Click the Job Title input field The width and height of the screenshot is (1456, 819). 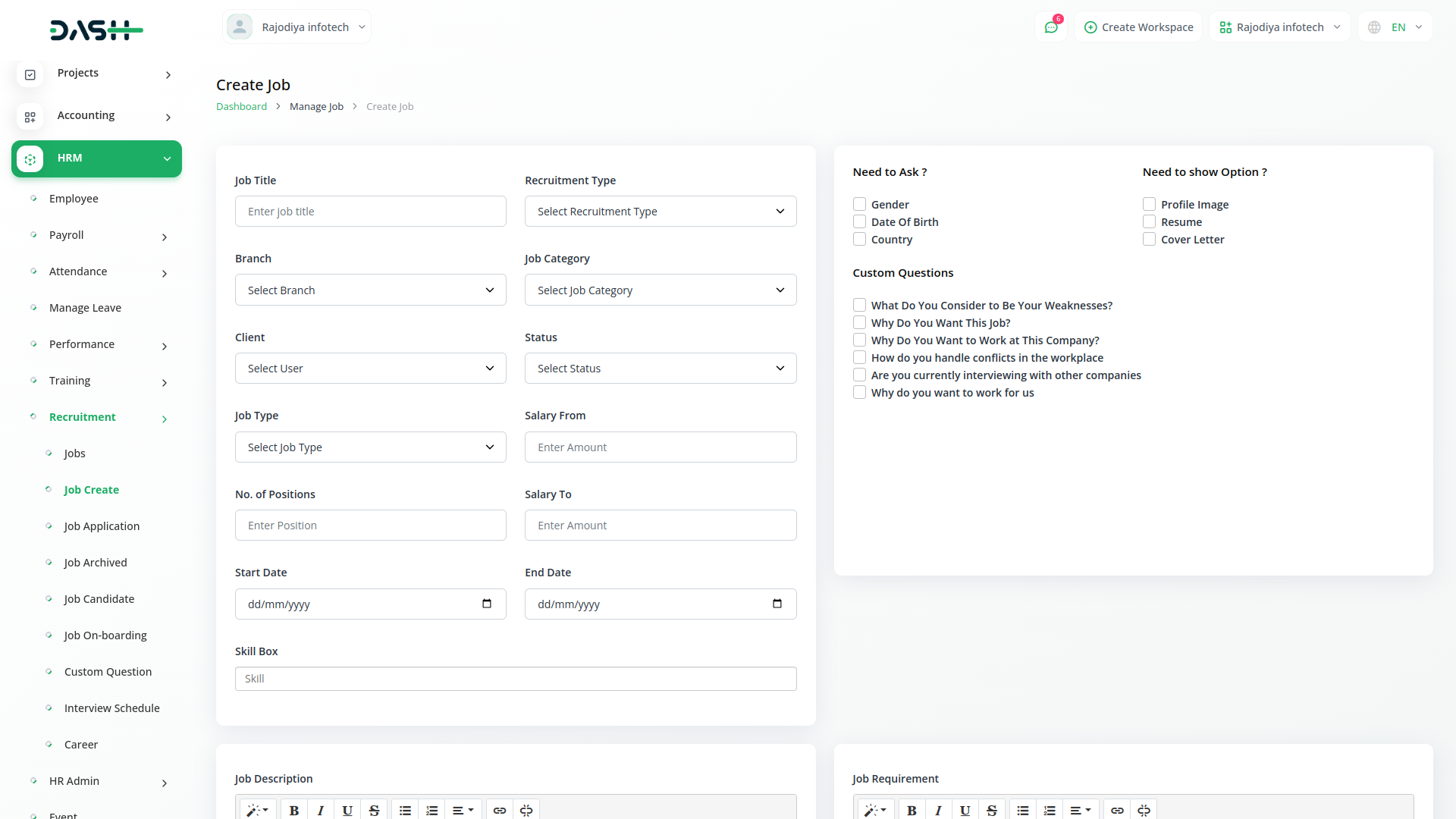370,212
